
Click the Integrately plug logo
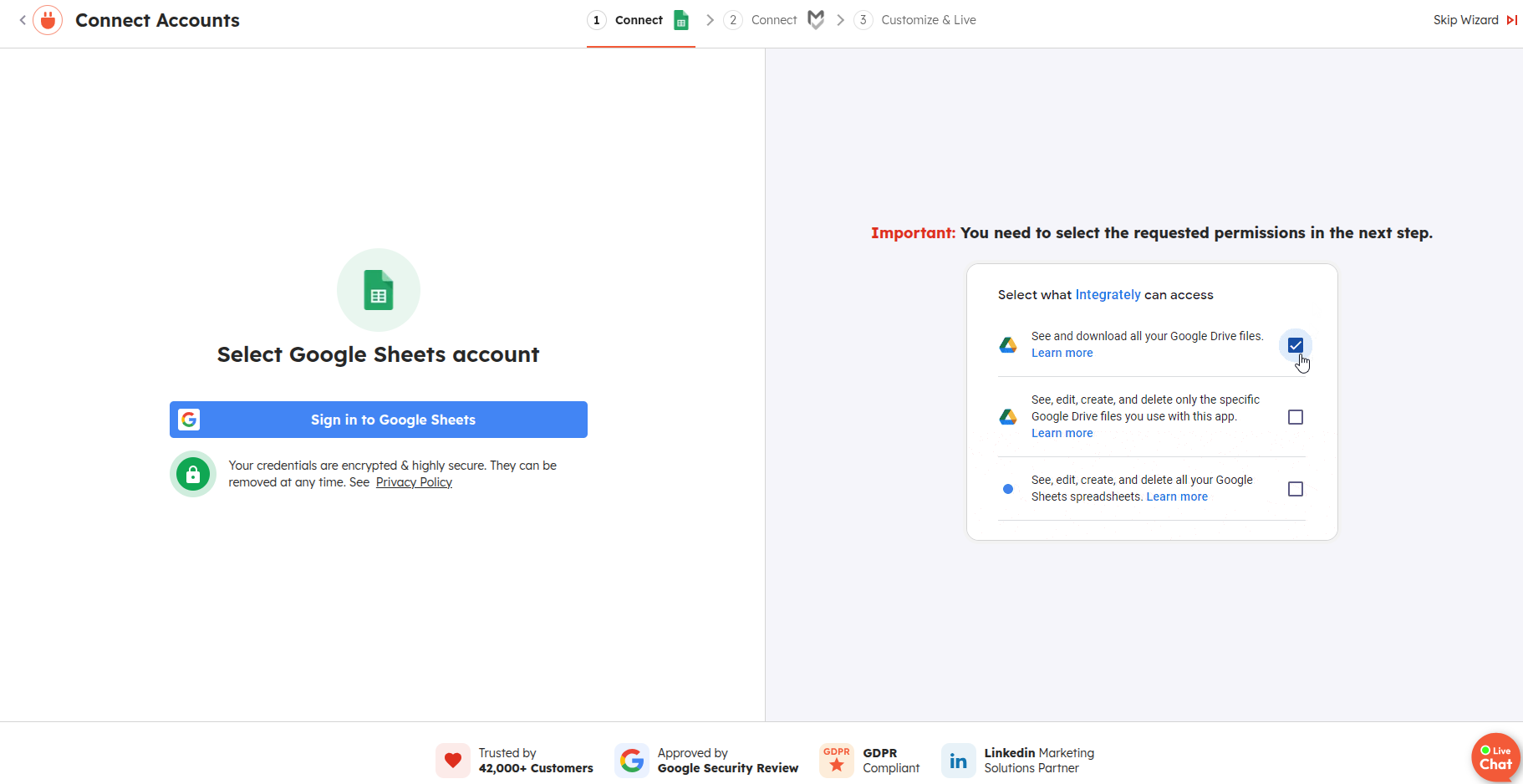click(x=48, y=20)
